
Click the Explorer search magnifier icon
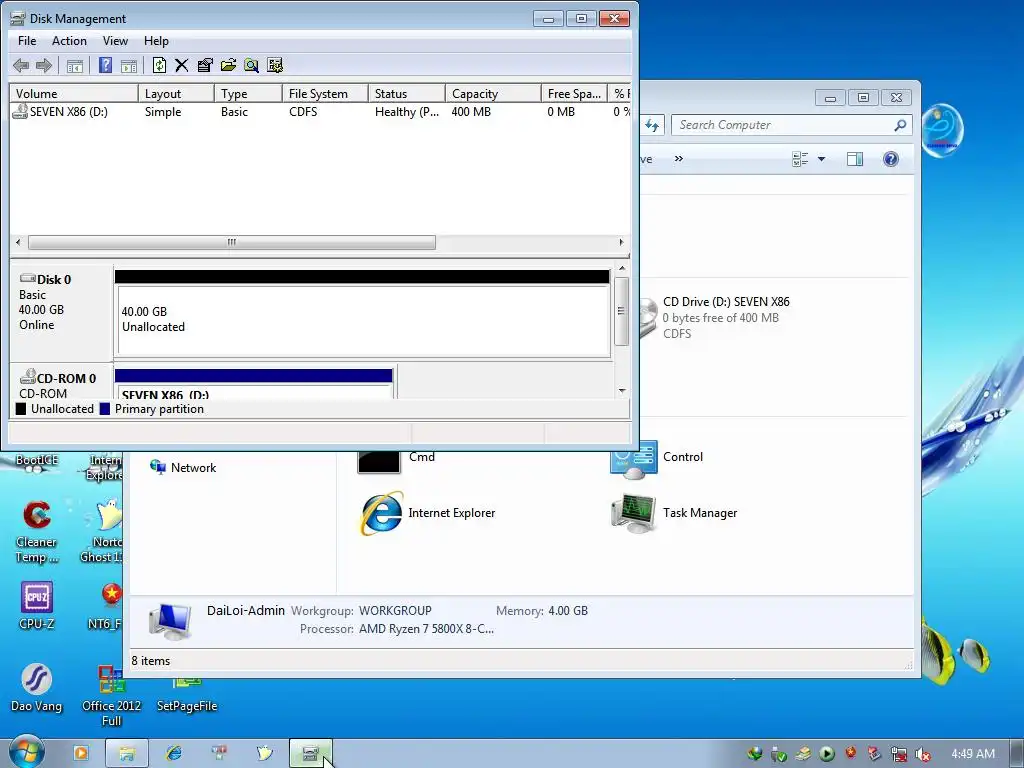pyautogui.click(x=900, y=125)
